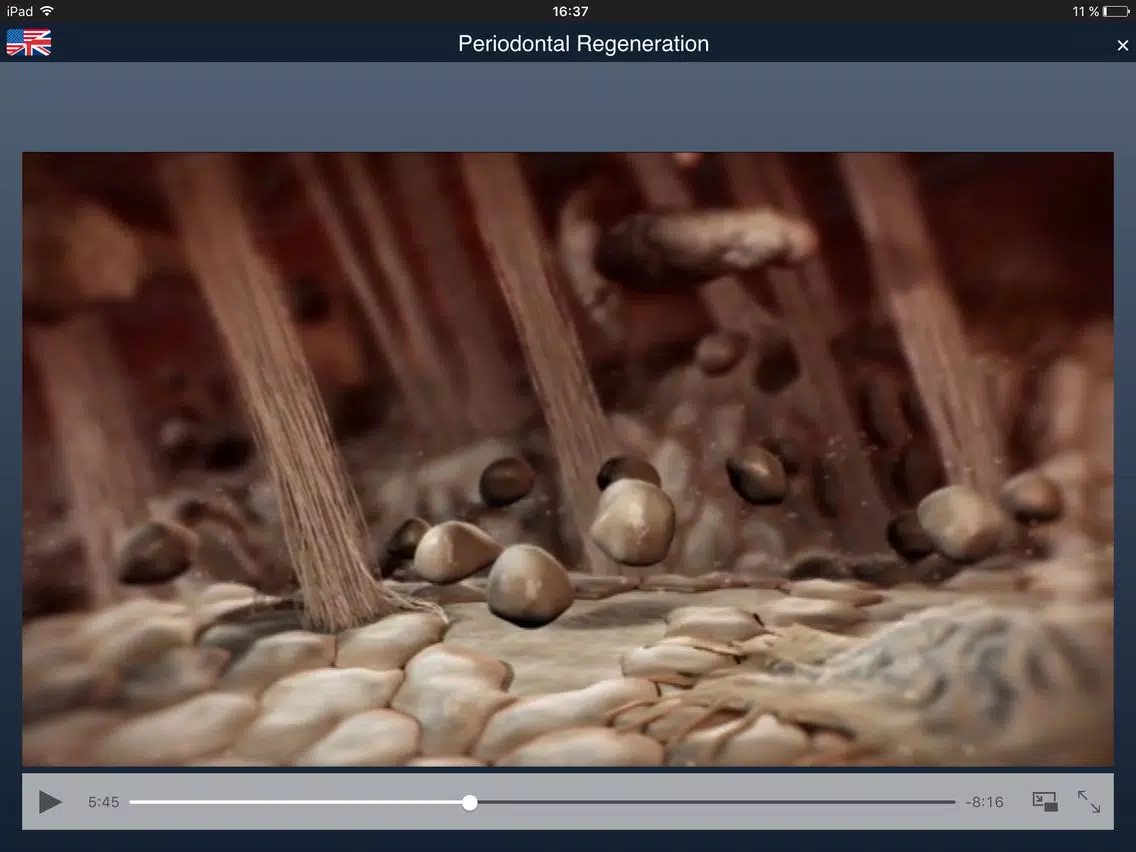Play the video
Screen dimensions: 1136x852
tap(50, 802)
